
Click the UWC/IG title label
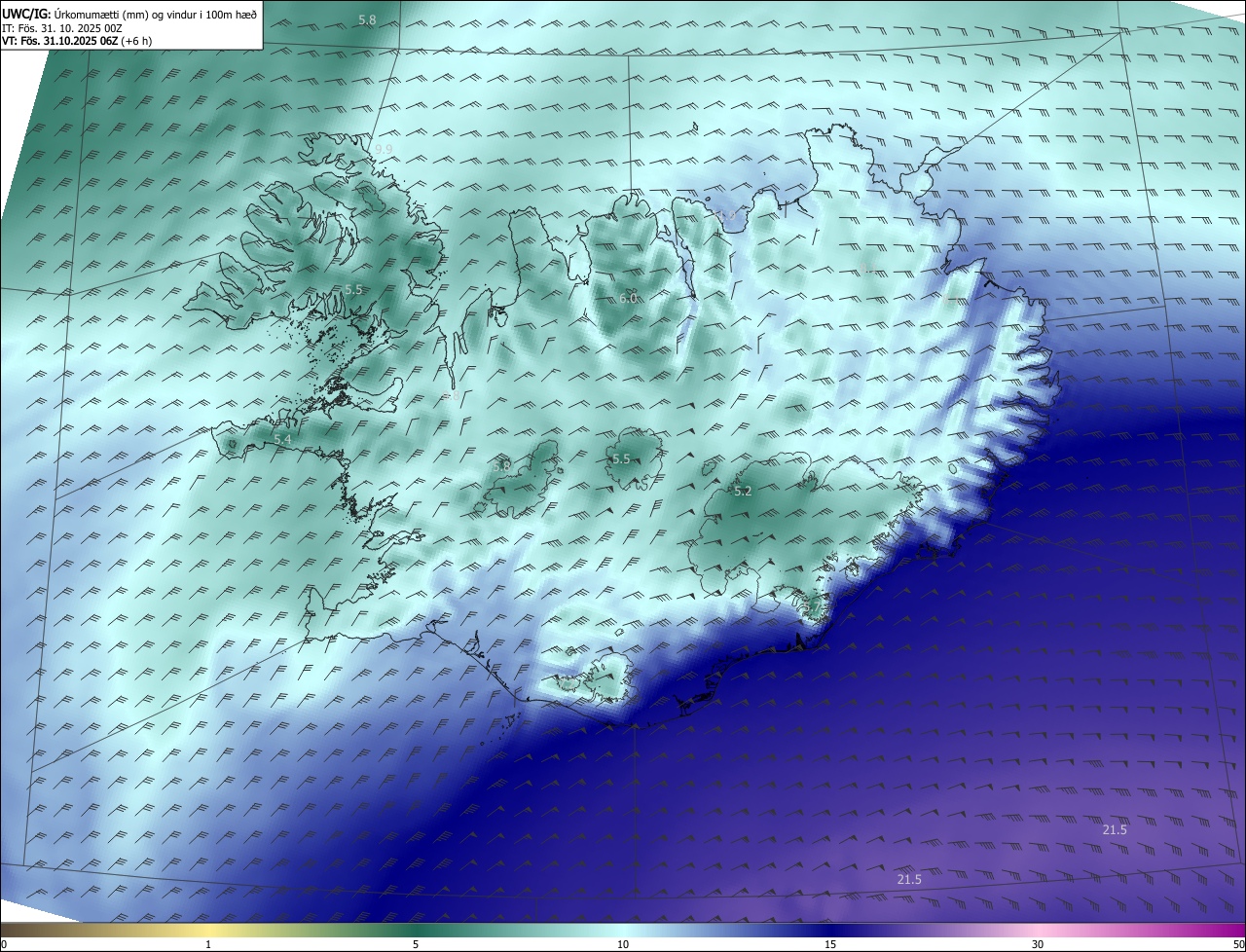click(x=26, y=14)
